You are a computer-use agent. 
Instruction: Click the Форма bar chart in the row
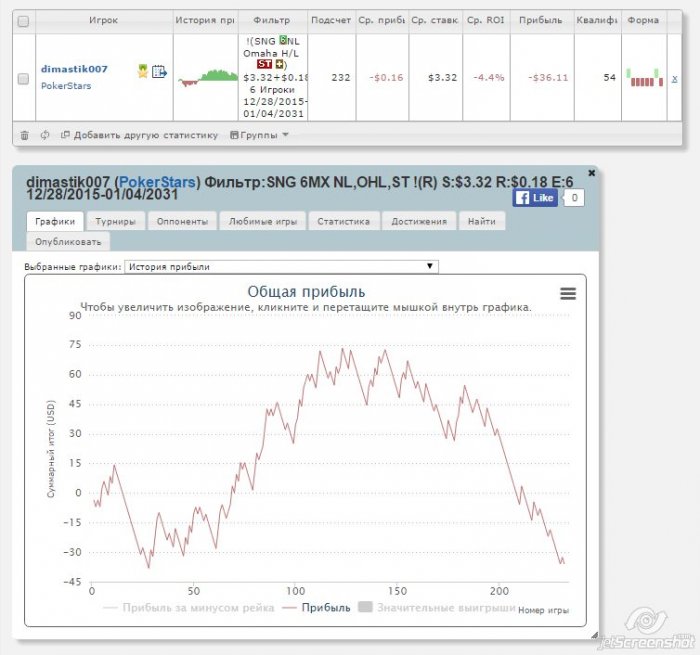tap(644, 77)
